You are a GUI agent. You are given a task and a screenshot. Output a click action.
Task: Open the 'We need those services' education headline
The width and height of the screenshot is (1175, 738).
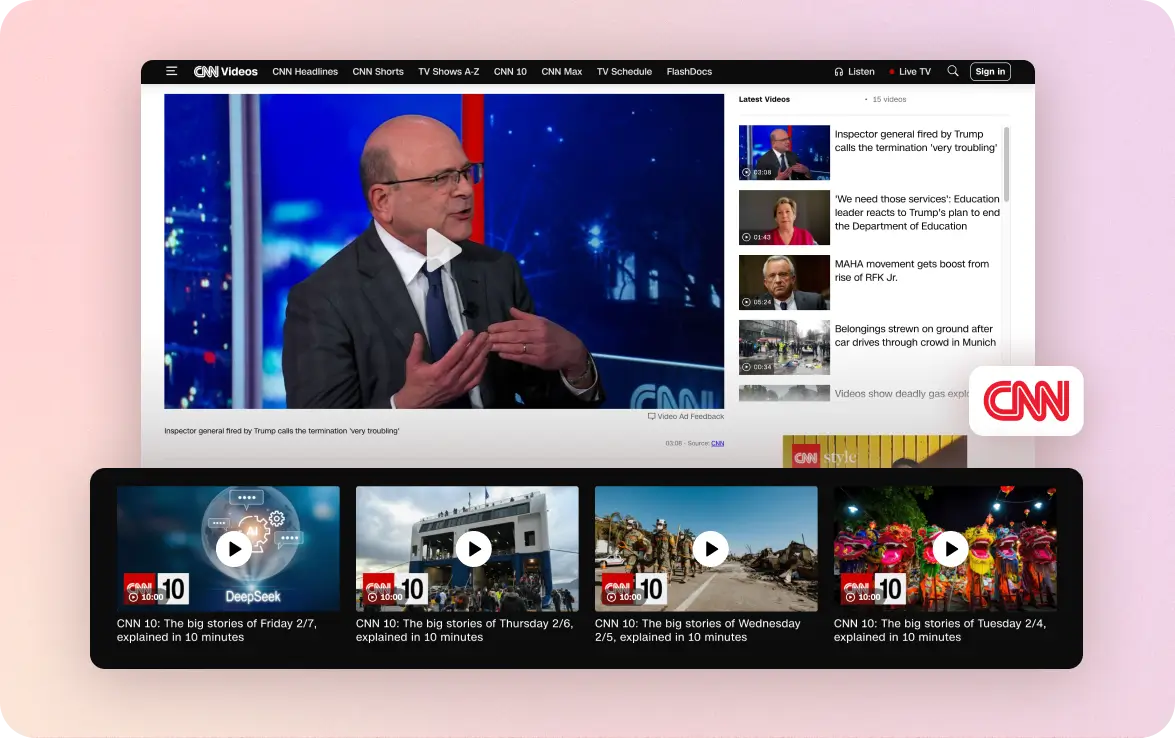(917, 213)
